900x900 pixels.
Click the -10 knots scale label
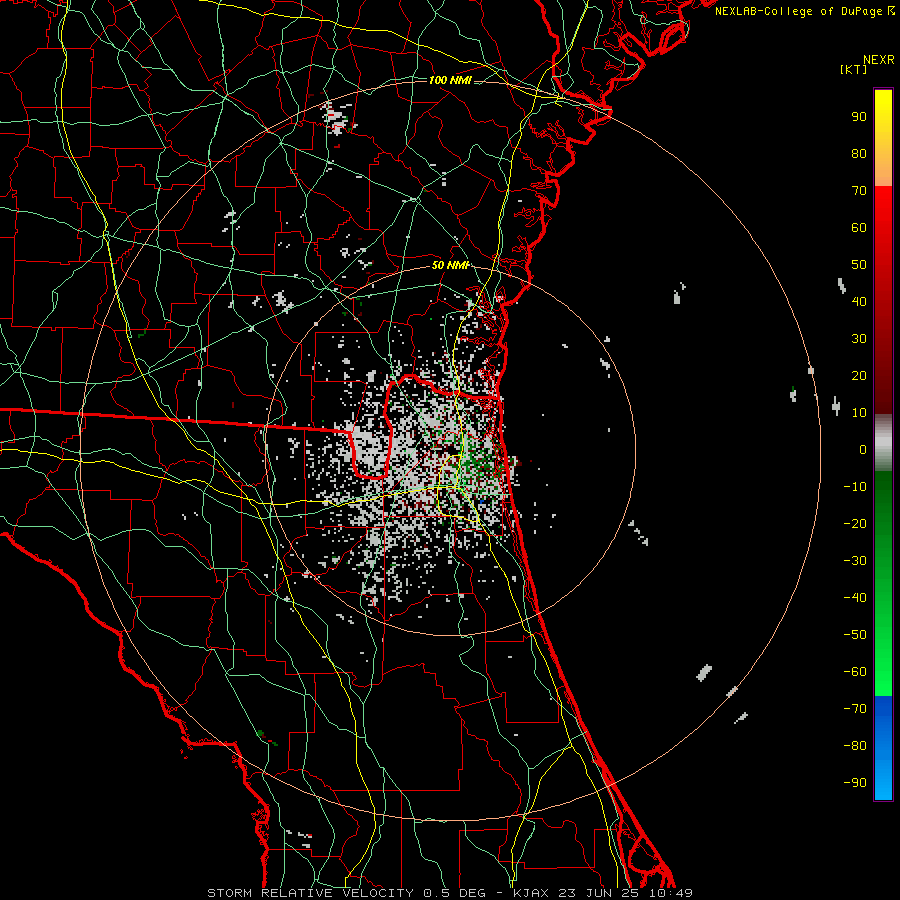tap(855, 487)
